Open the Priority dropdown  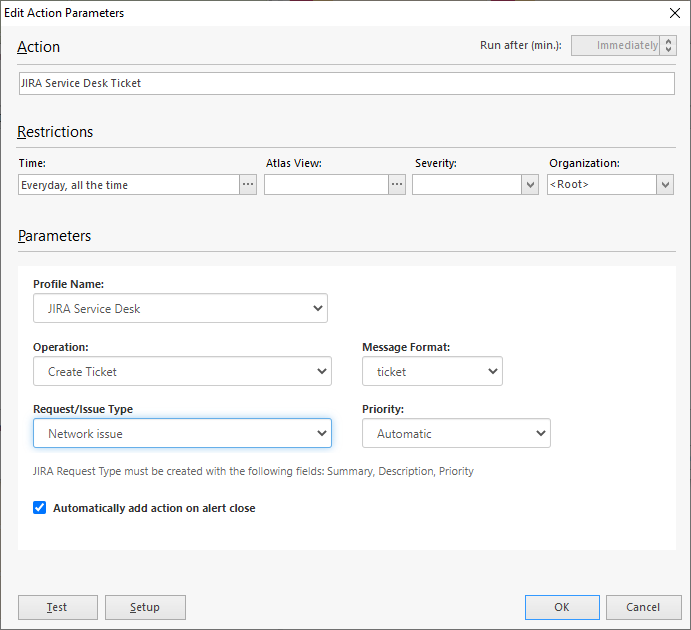point(456,433)
